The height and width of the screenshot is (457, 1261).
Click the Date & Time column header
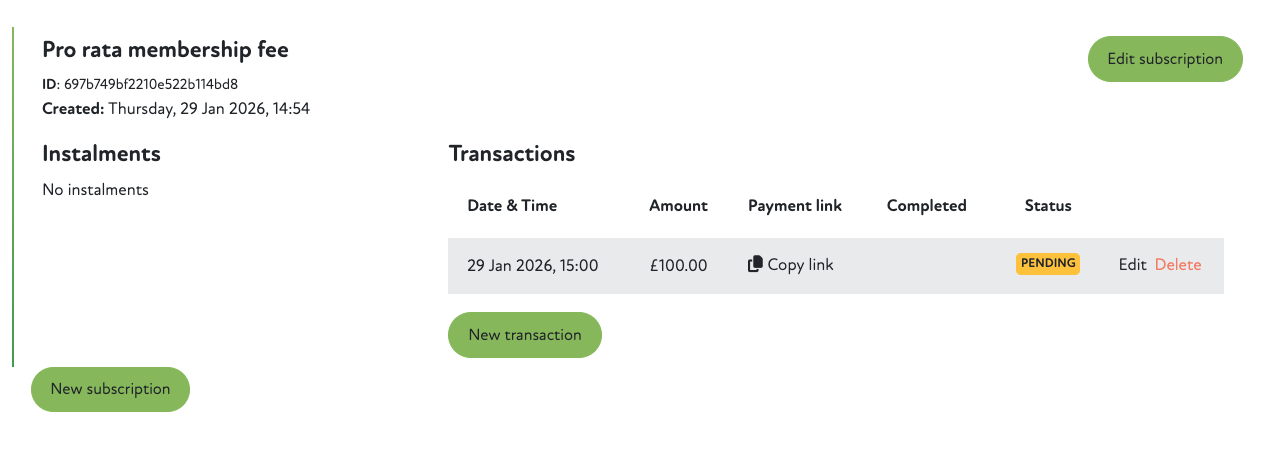point(512,206)
